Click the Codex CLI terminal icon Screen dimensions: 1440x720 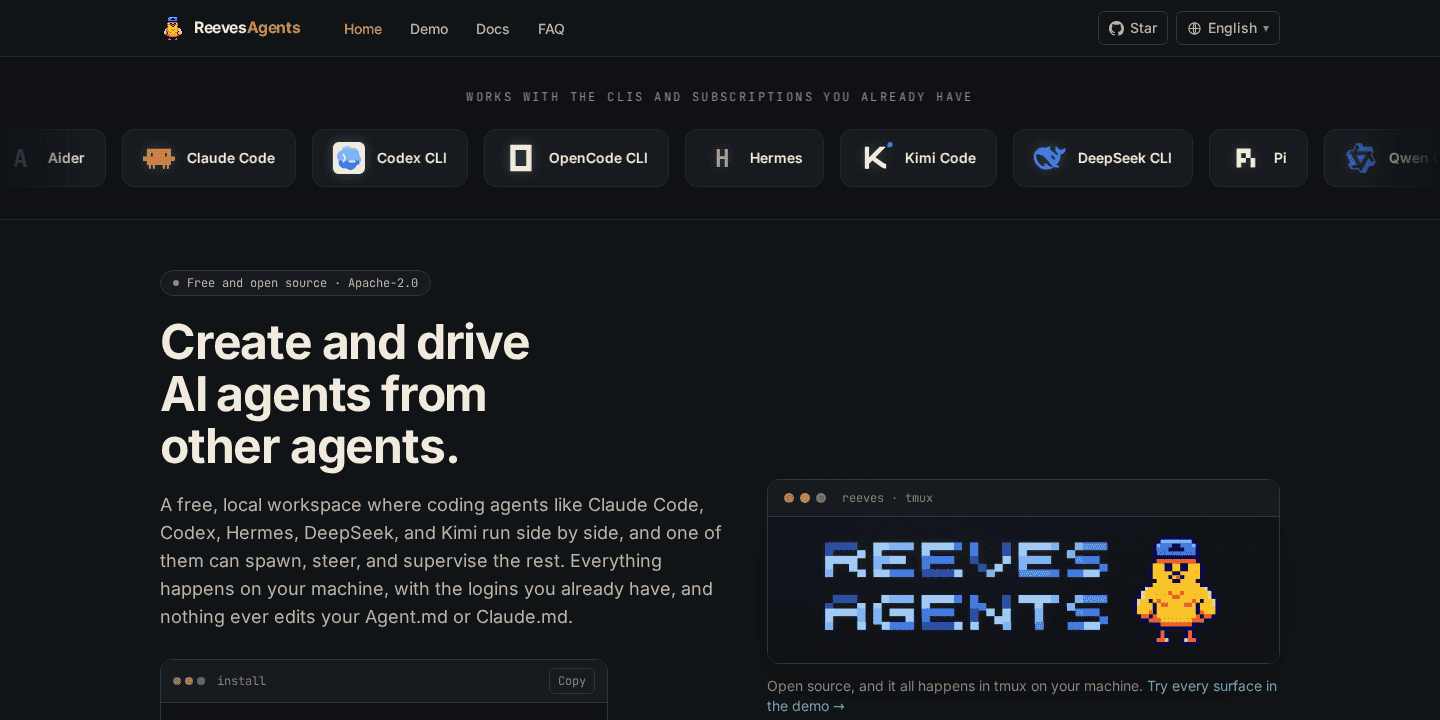tap(349, 158)
